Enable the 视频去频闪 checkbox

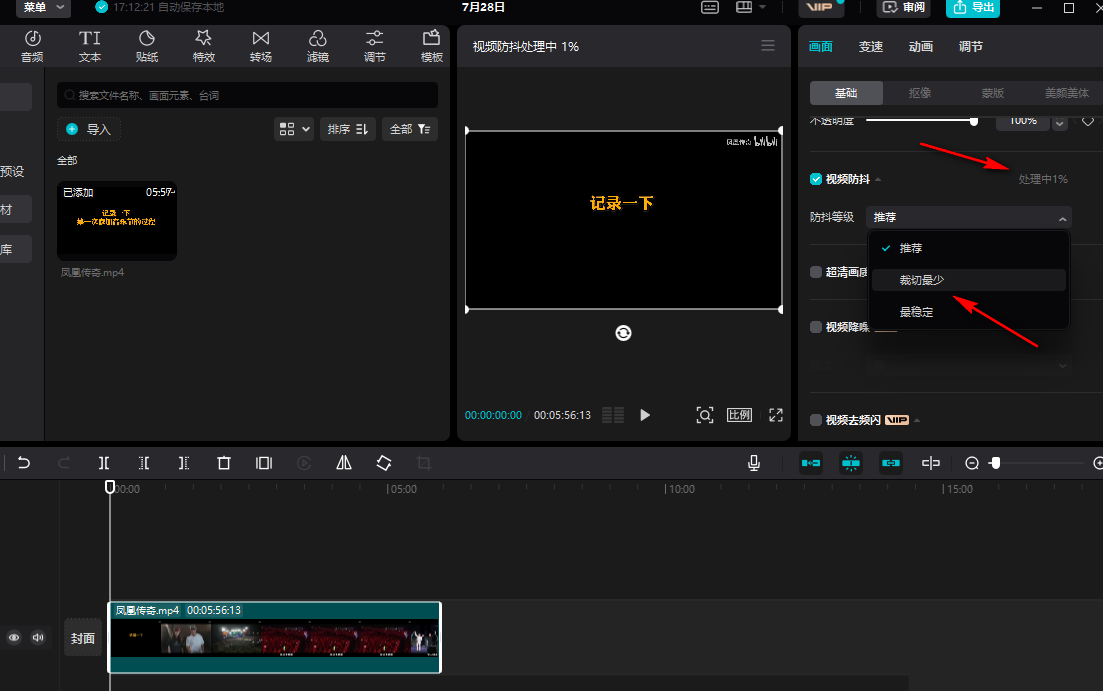[816, 420]
